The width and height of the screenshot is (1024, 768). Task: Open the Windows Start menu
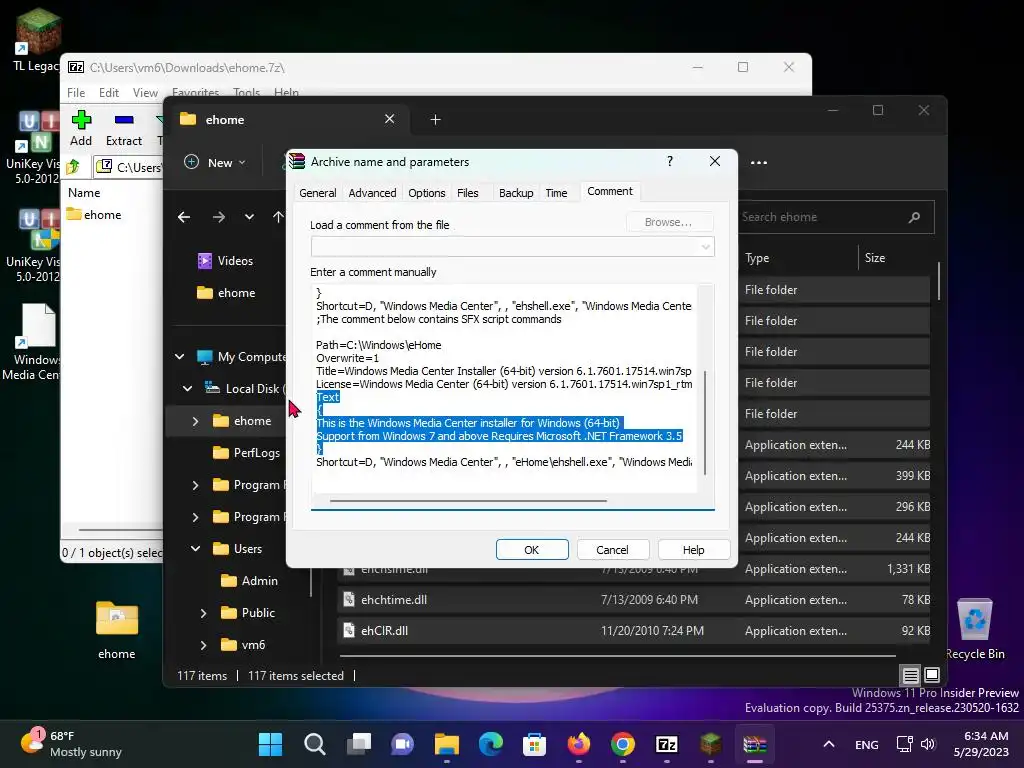point(270,744)
